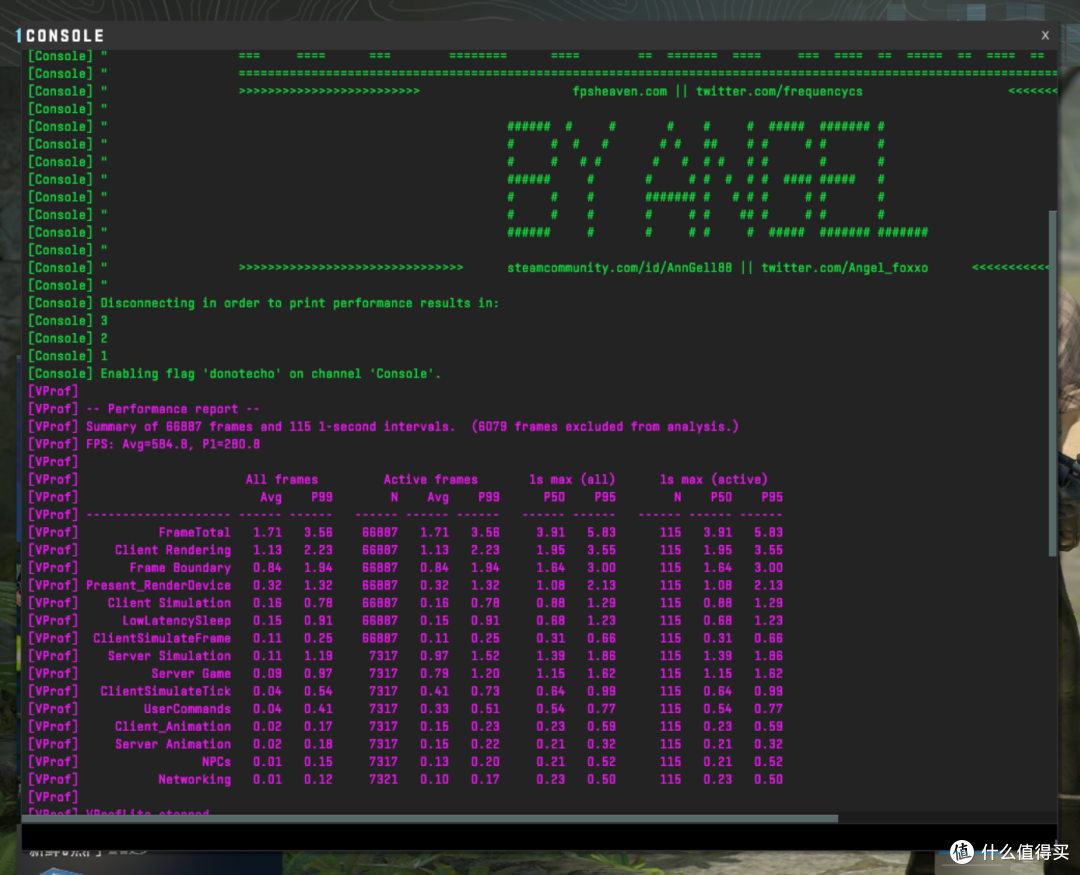The height and width of the screenshot is (875, 1080).
Task: Click the CONSOLE title label
Action: click(x=65, y=35)
